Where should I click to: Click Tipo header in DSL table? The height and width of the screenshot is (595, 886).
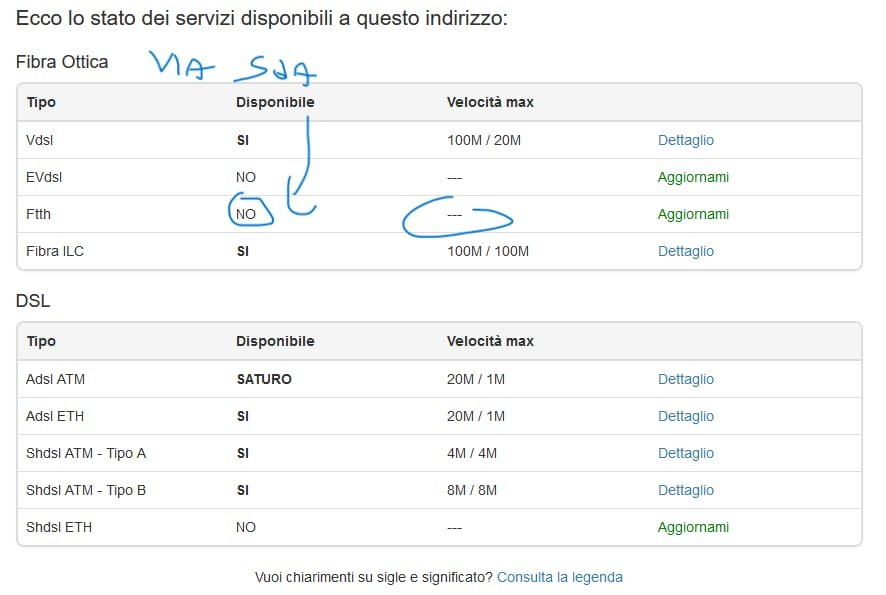(41, 341)
